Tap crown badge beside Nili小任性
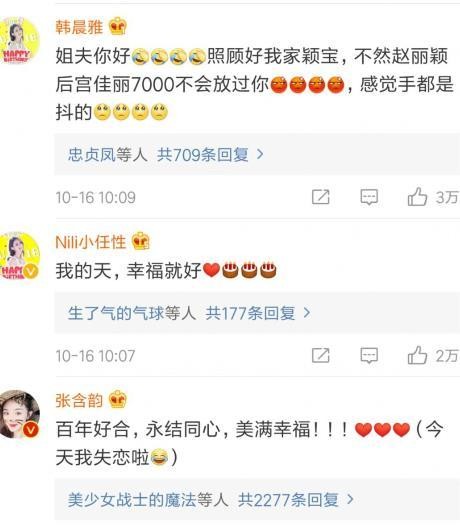Screen dimensions: 460x527 (x=140, y=241)
